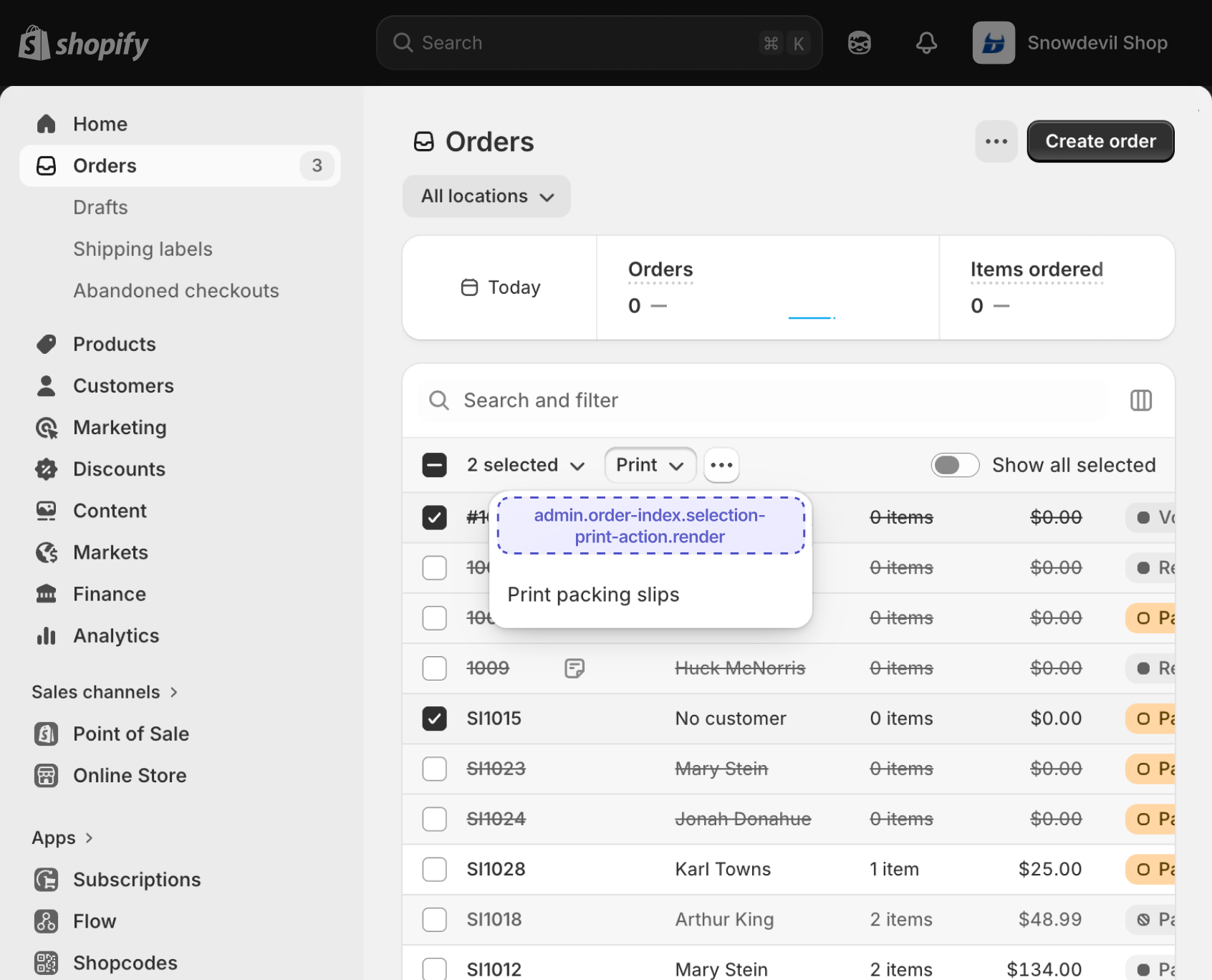Screen dimensions: 1212x980
Task: Click the $48.99 total cell
Action: pyautogui.click(x=1049, y=919)
